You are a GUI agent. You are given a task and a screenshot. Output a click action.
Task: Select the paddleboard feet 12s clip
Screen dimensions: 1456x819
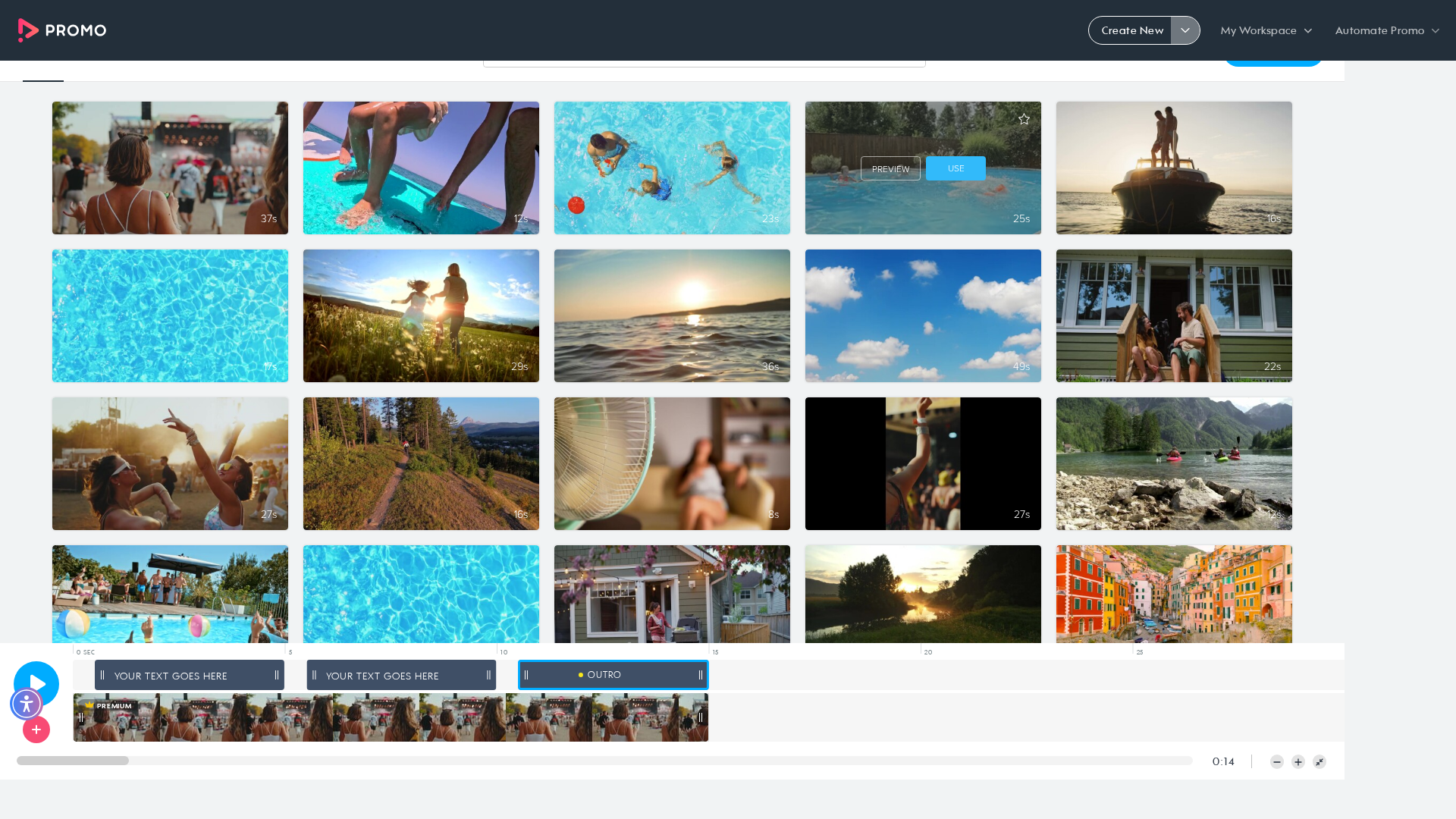tap(421, 168)
